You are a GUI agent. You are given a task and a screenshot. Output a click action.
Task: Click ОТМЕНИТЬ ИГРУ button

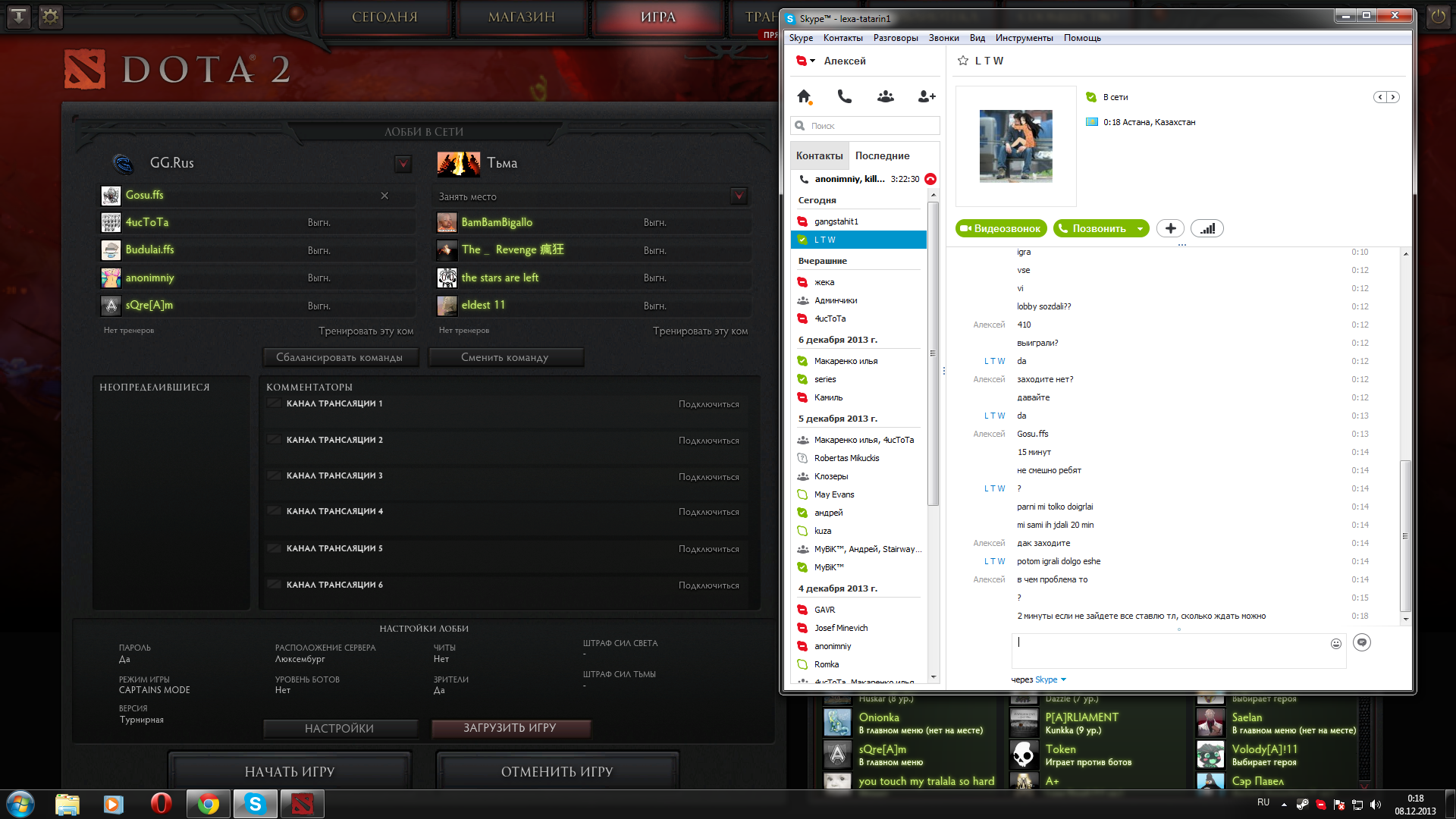[x=557, y=771]
